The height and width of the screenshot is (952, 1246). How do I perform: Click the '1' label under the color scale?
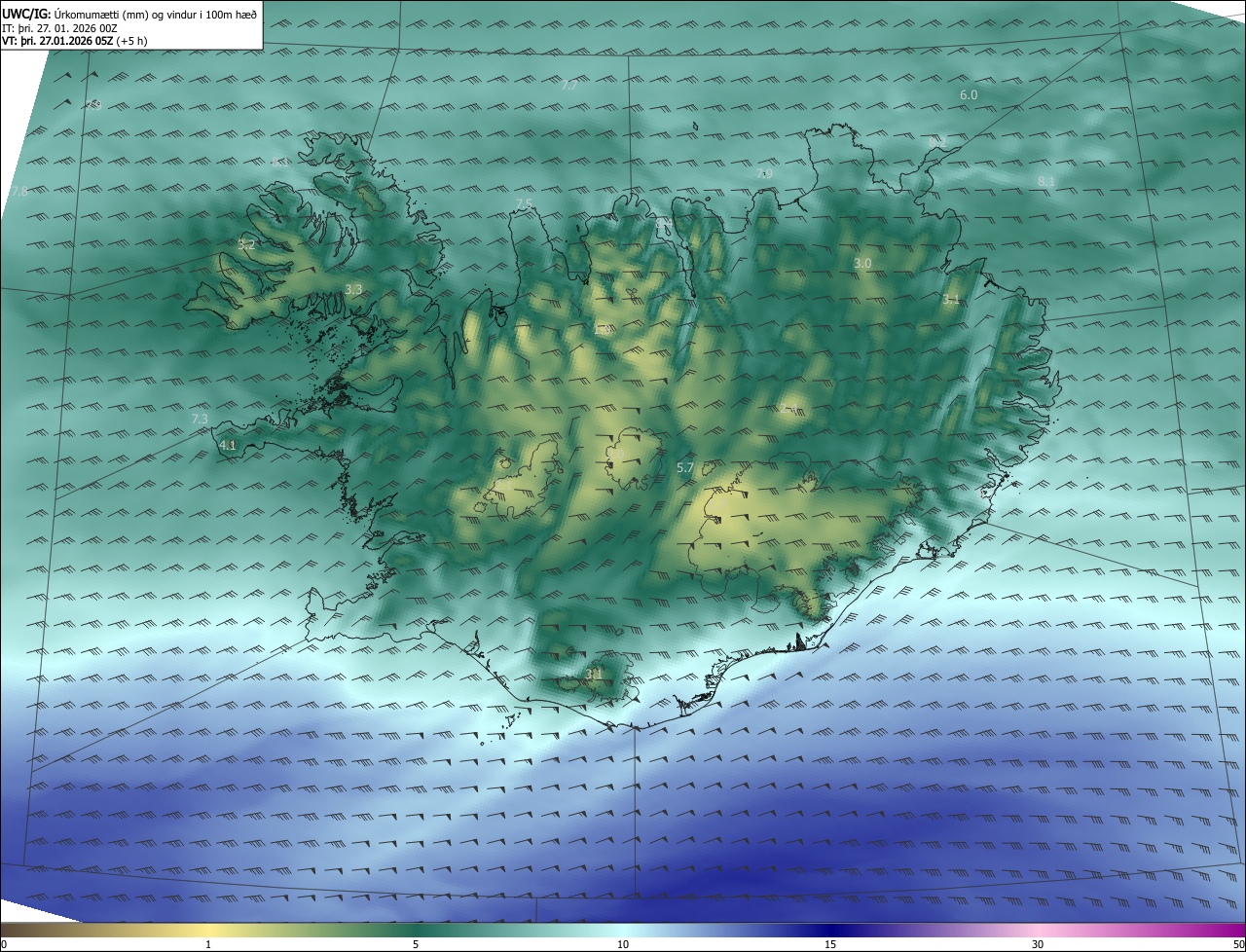pyautogui.click(x=208, y=944)
